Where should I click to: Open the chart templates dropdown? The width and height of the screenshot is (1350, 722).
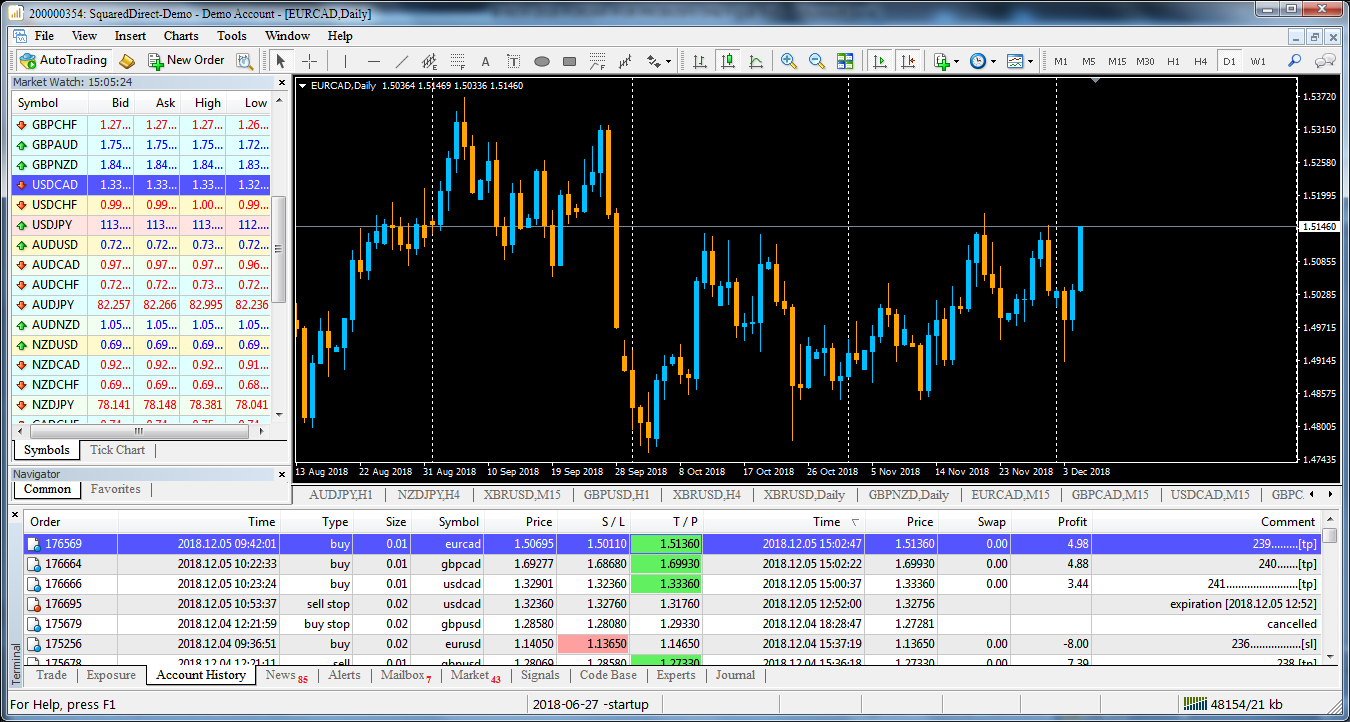[1020, 61]
